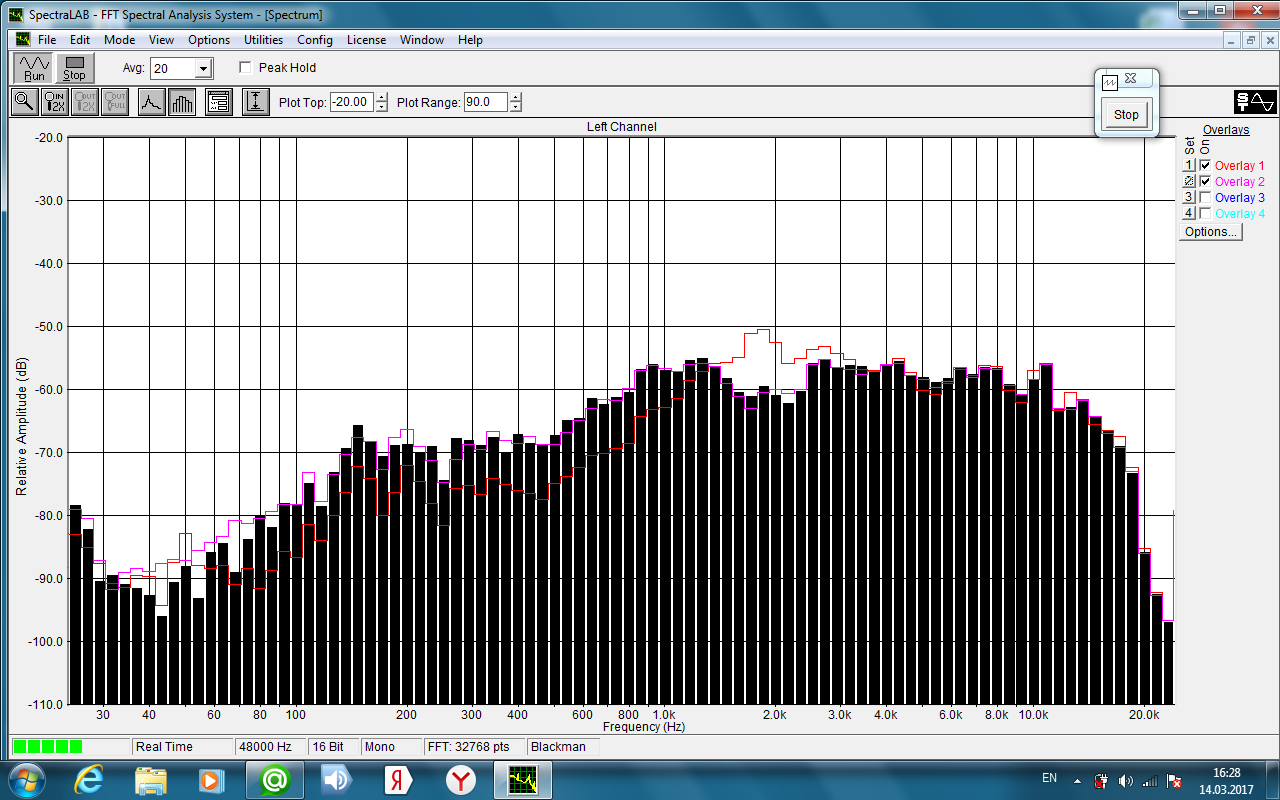Turn on Overlay 4
Viewport: 1280px width, 800px height.
(1205, 214)
